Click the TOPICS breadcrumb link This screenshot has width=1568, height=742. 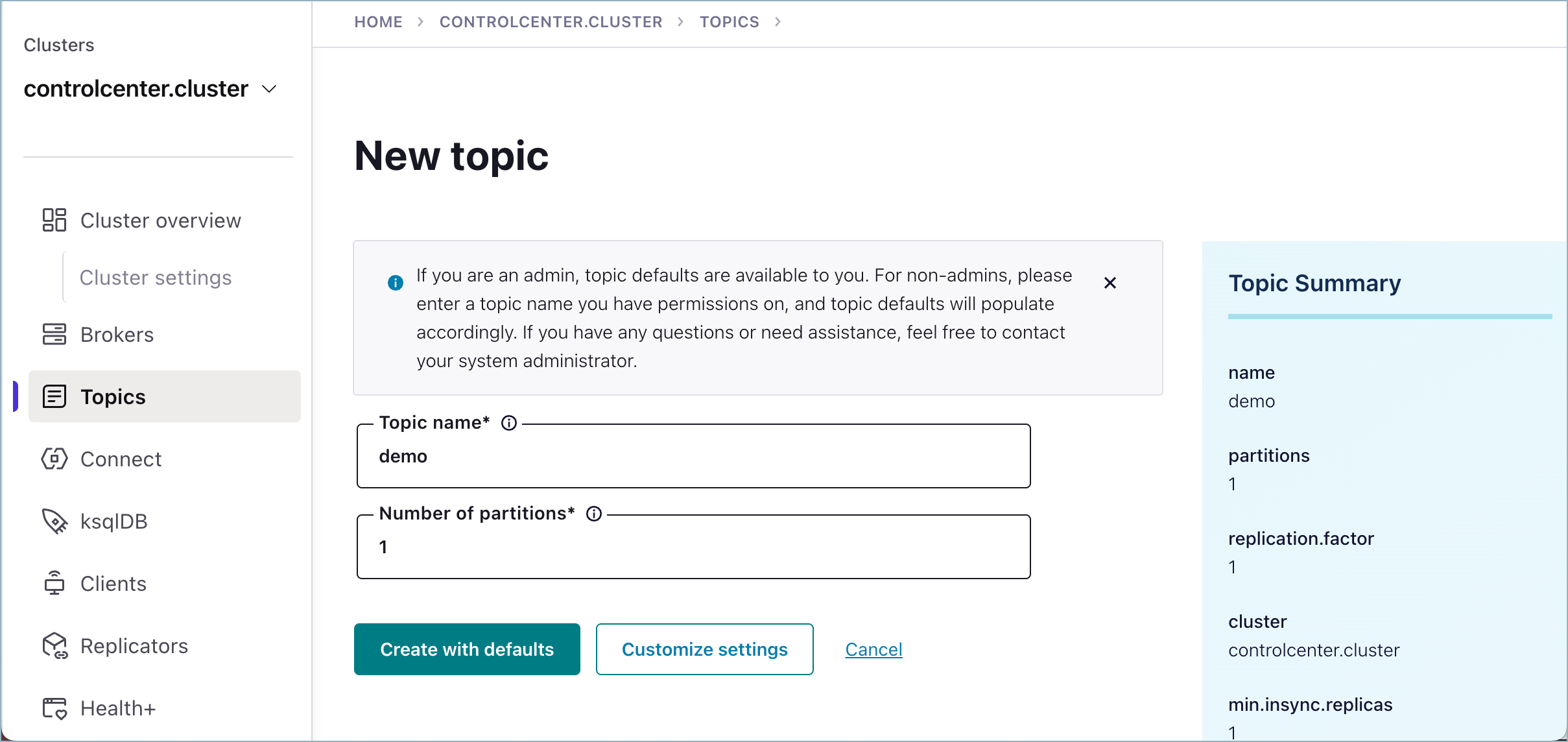point(729,22)
